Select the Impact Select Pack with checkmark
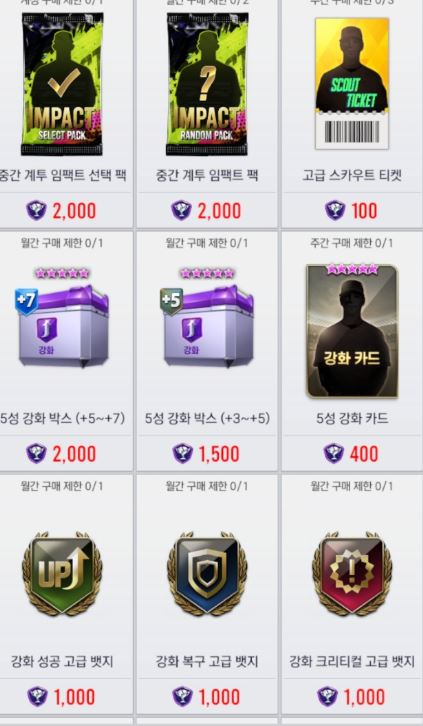 [x=62, y=84]
